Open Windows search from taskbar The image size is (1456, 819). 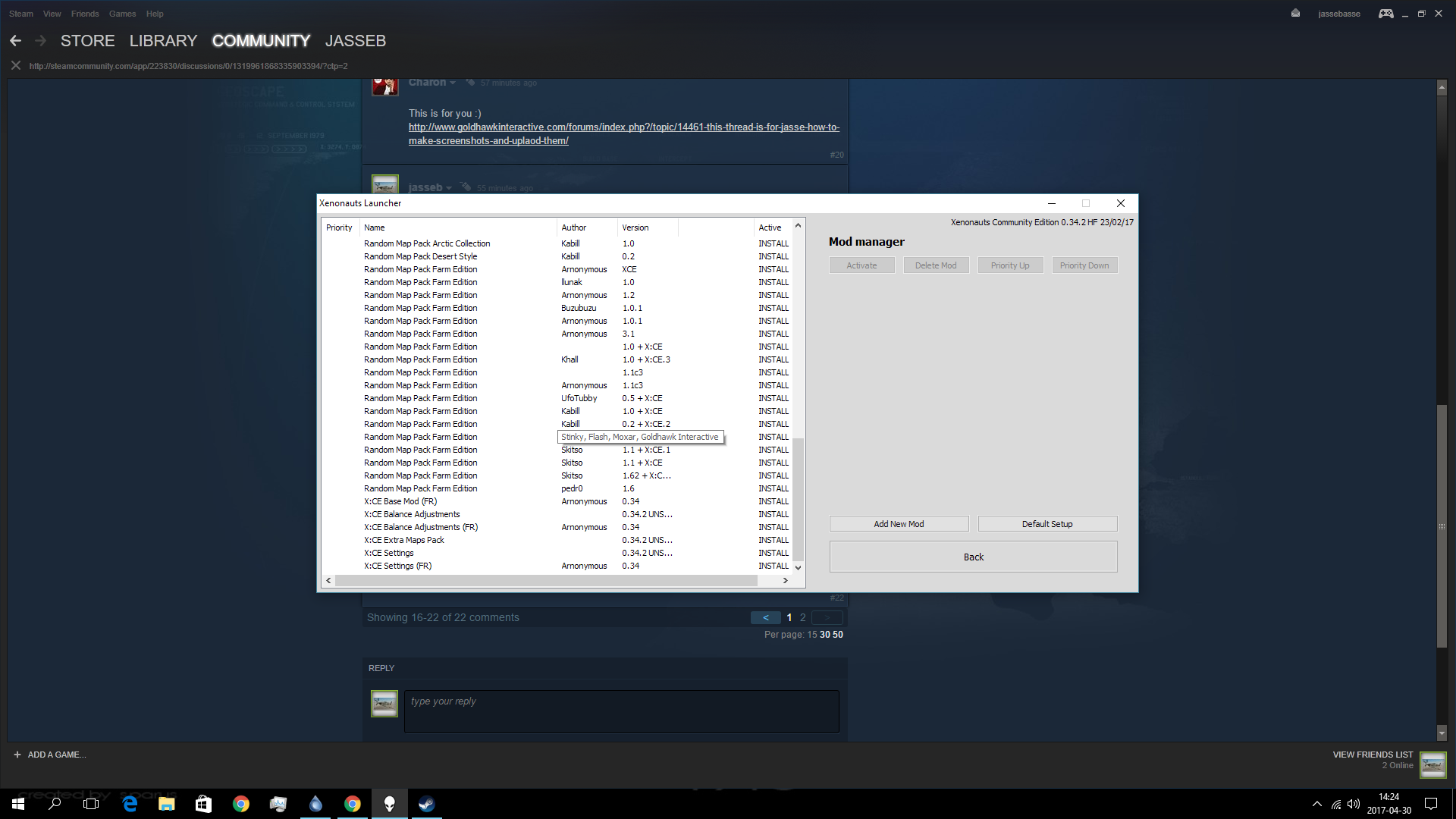(55, 804)
